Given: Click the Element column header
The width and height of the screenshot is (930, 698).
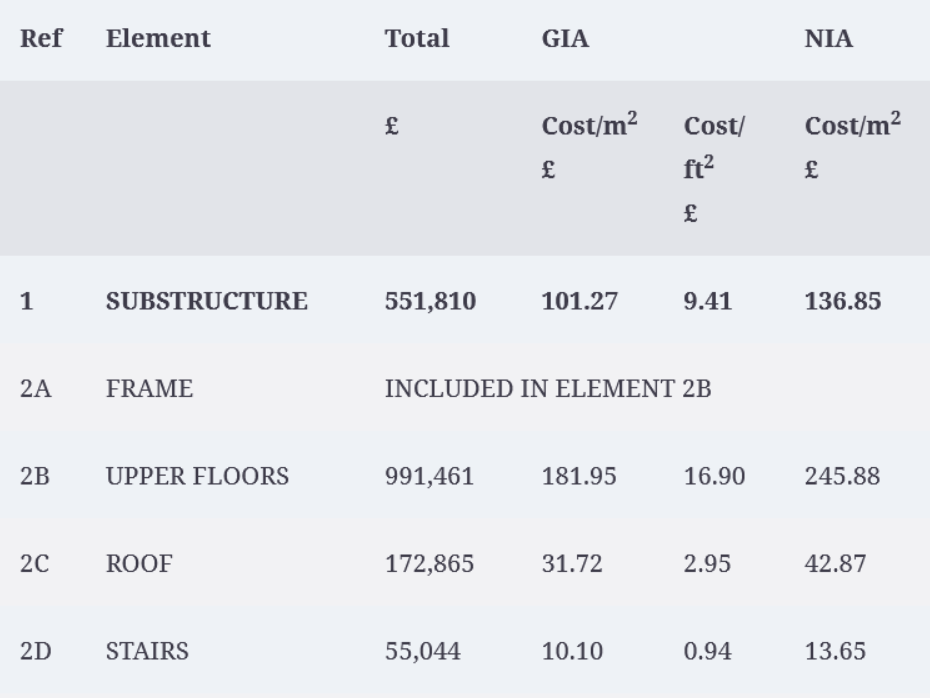Looking at the screenshot, I should 158,39.
